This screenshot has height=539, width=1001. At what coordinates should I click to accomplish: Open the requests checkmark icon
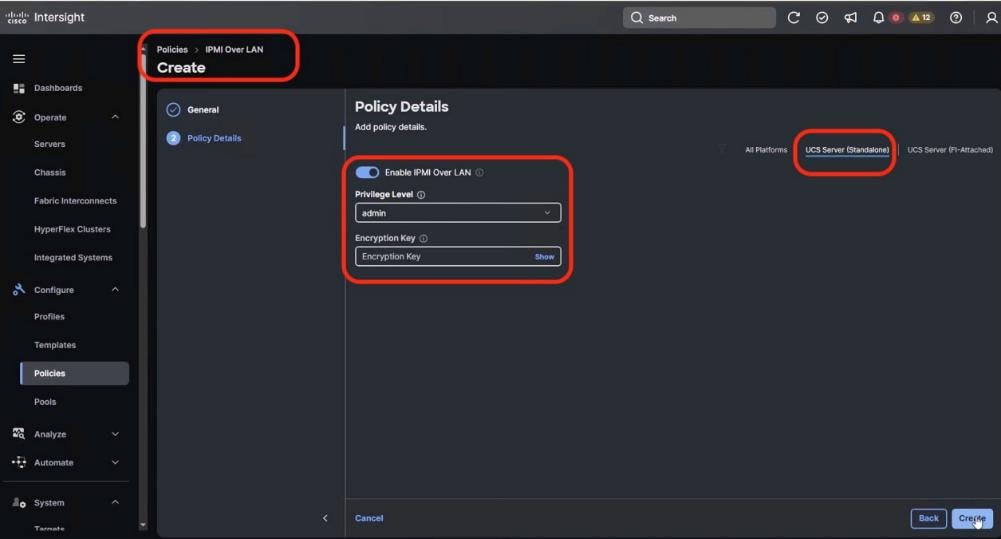click(822, 18)
